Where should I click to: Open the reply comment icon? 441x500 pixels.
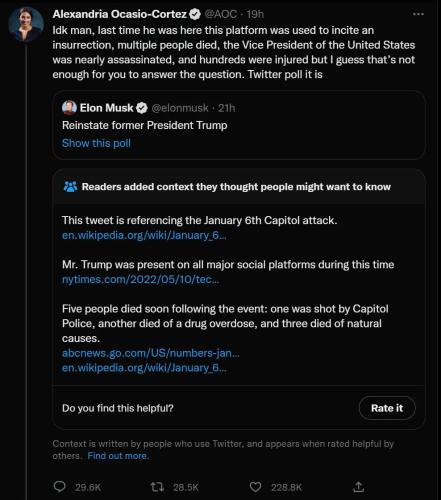click(60, 487)
